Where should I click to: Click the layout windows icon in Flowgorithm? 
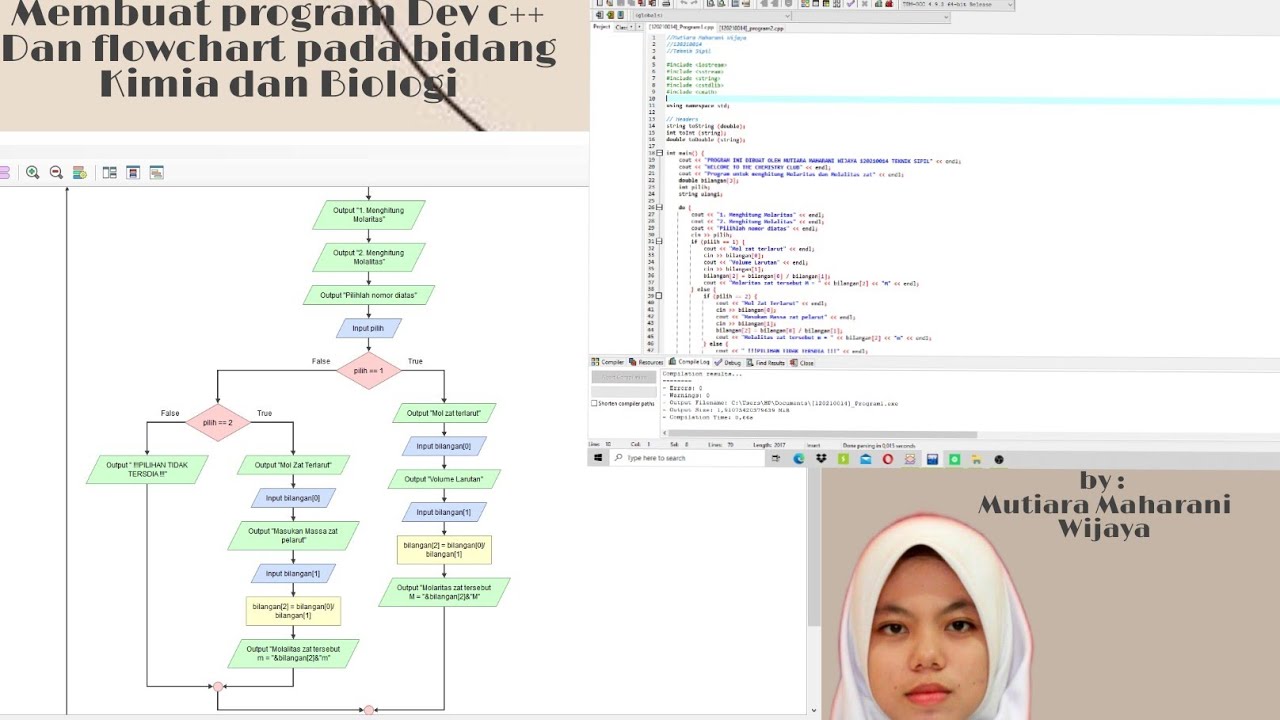point(156,173)
